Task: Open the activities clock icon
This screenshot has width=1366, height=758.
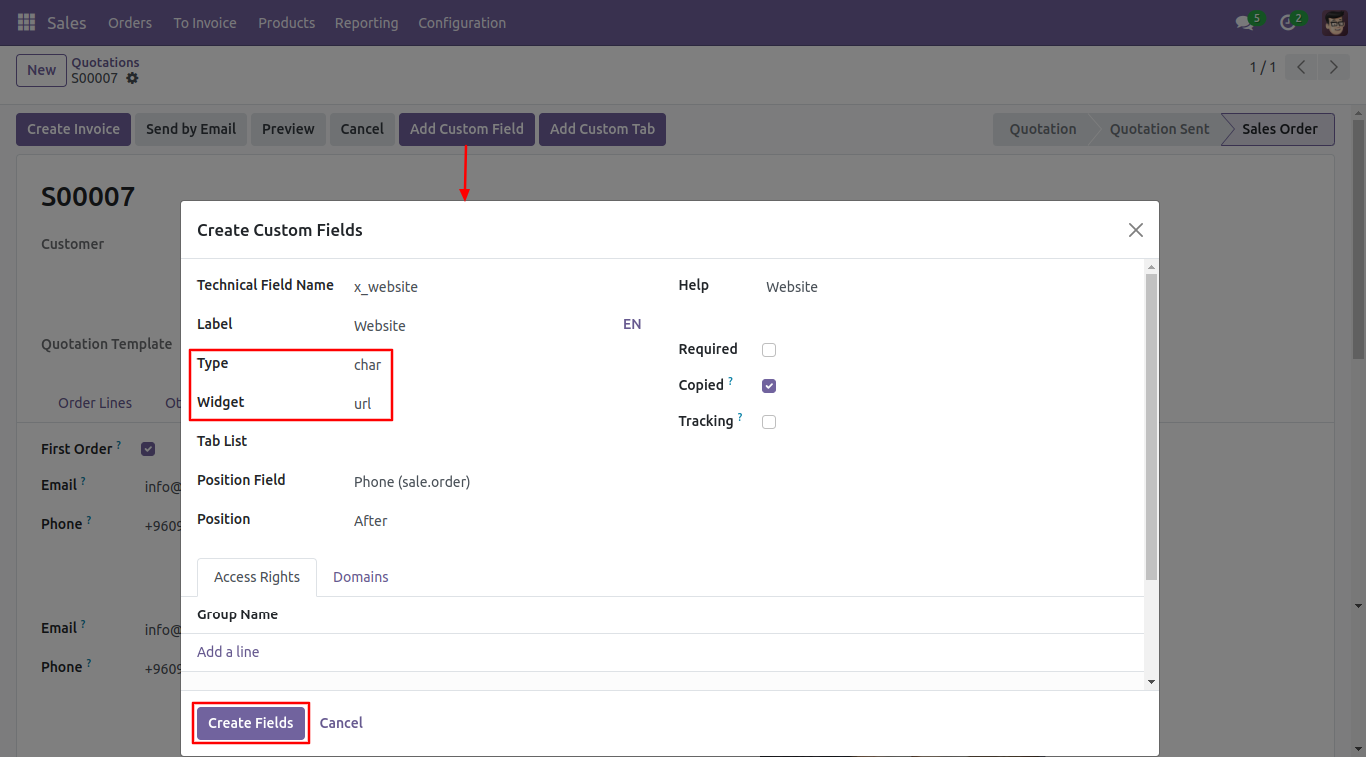Action: tap(1288, 22)
